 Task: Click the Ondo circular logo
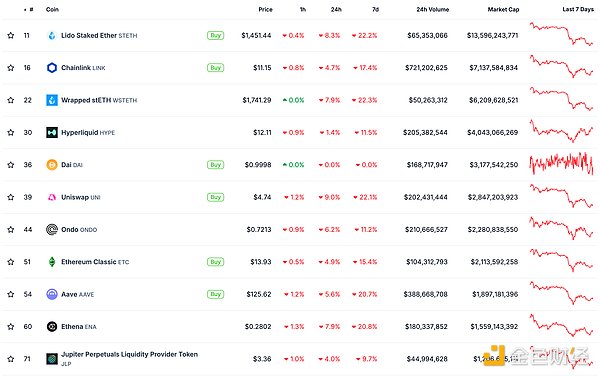(52, 230)
